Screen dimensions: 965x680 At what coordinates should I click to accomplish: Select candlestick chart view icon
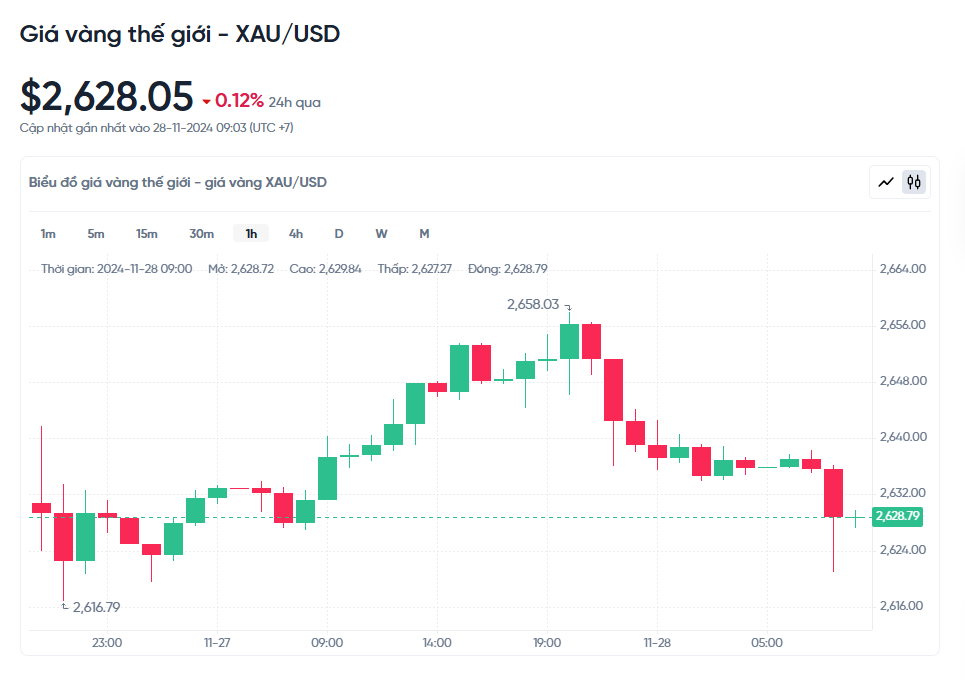[x=914, y=182]
